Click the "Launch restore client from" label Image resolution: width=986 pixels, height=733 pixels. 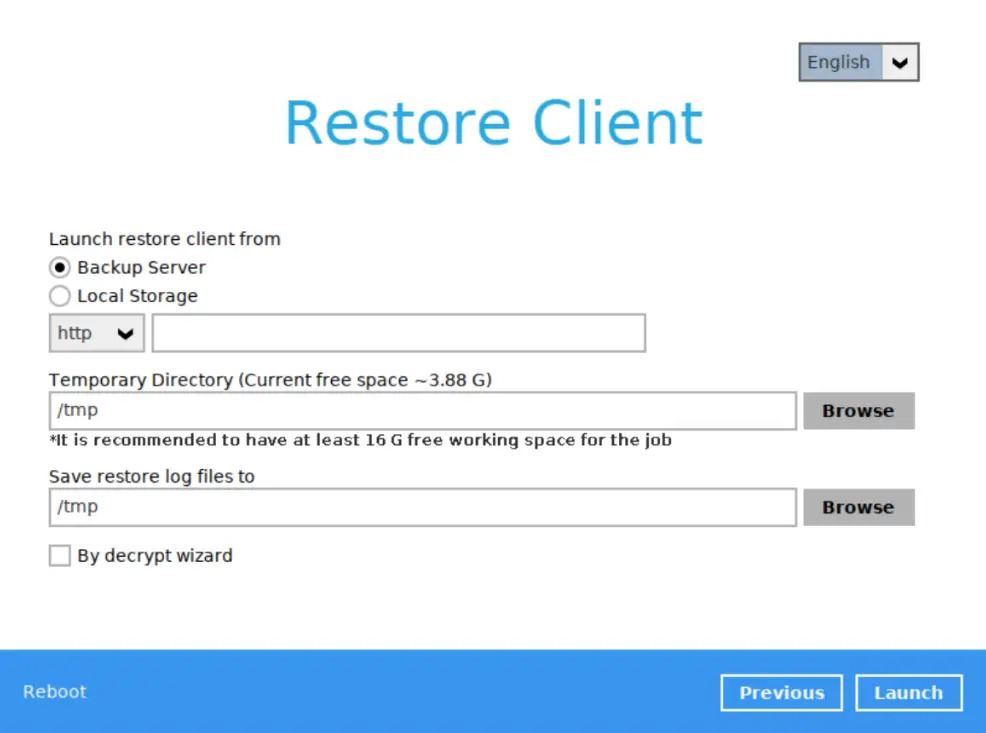click(165, 239)
